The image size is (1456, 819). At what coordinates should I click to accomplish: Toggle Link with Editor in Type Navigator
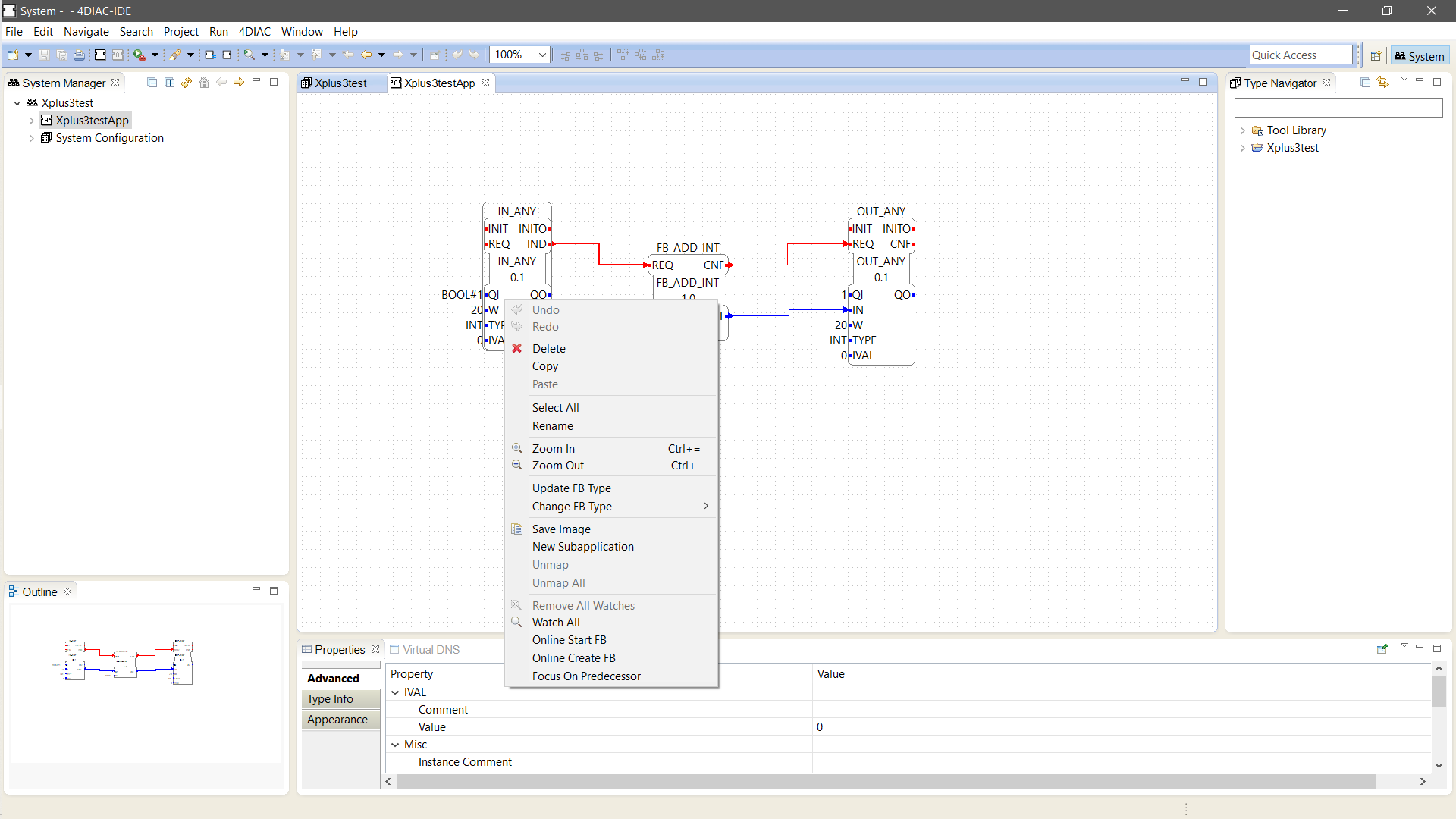pyautogui.click(x=1382, y=82)
